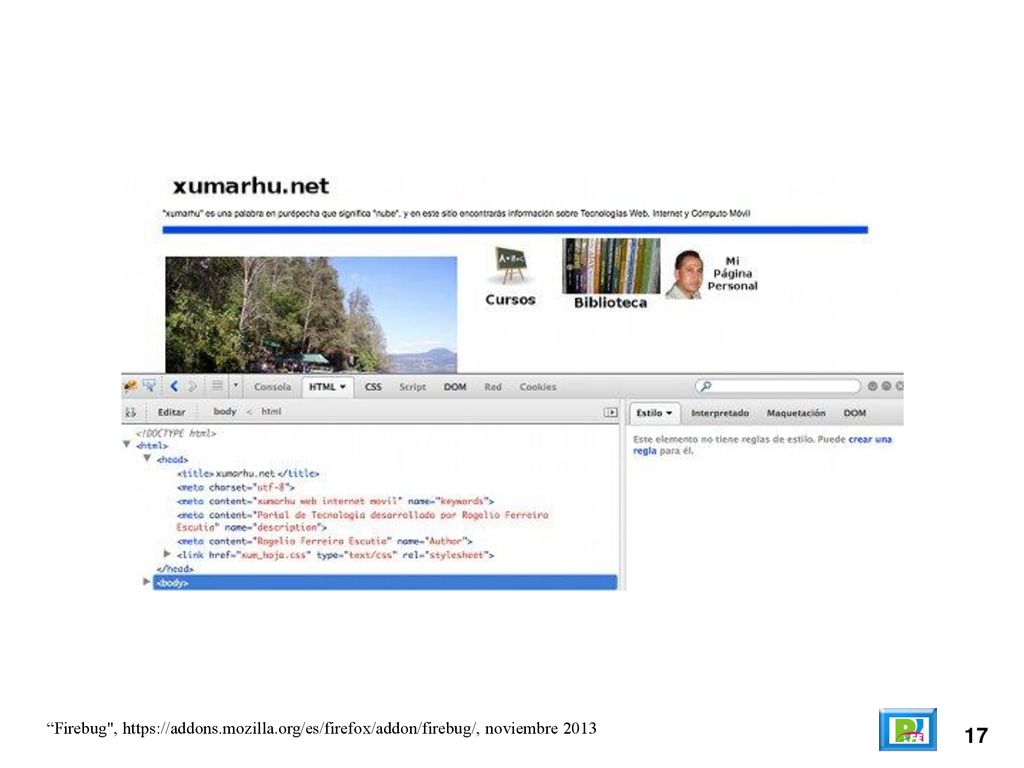This screenshot has height=768, width=1024.
Task: Click the Cursos blackboard icon
Action: 511,266
